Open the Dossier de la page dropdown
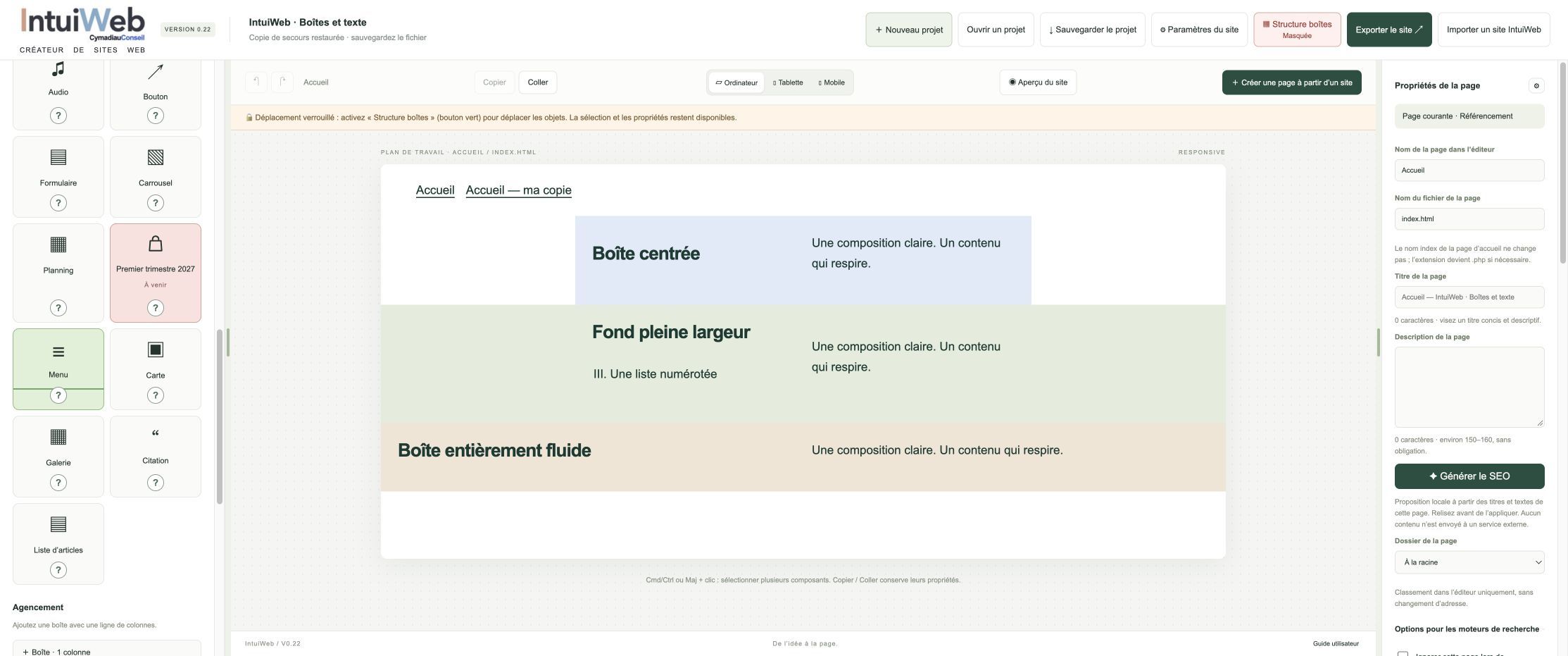Screen dimensions: 1568x656 click(1469, 562)
